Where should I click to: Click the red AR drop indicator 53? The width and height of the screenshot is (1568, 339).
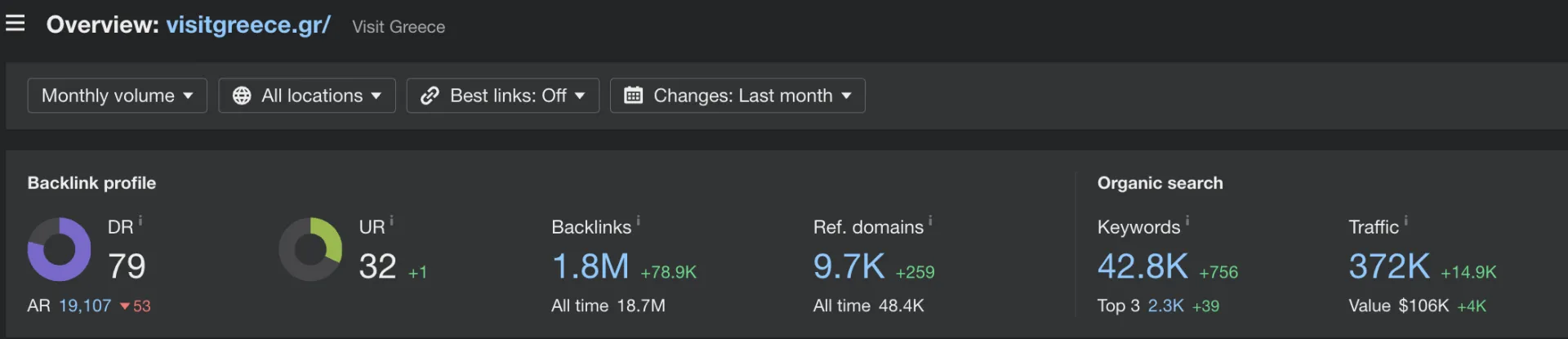(136, 306)
